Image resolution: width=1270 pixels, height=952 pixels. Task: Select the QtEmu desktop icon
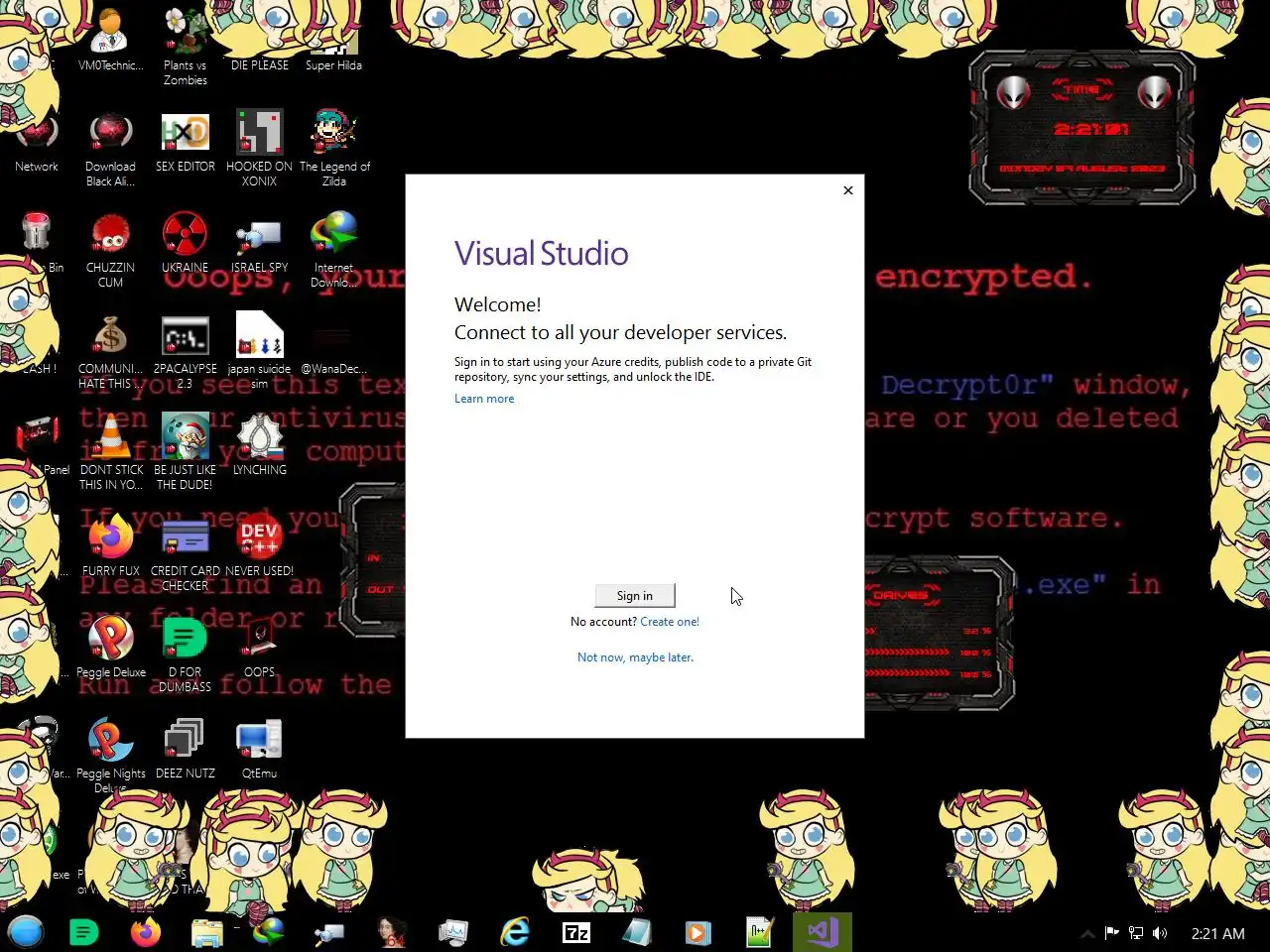pyautogui.click(x=259, y=749)
